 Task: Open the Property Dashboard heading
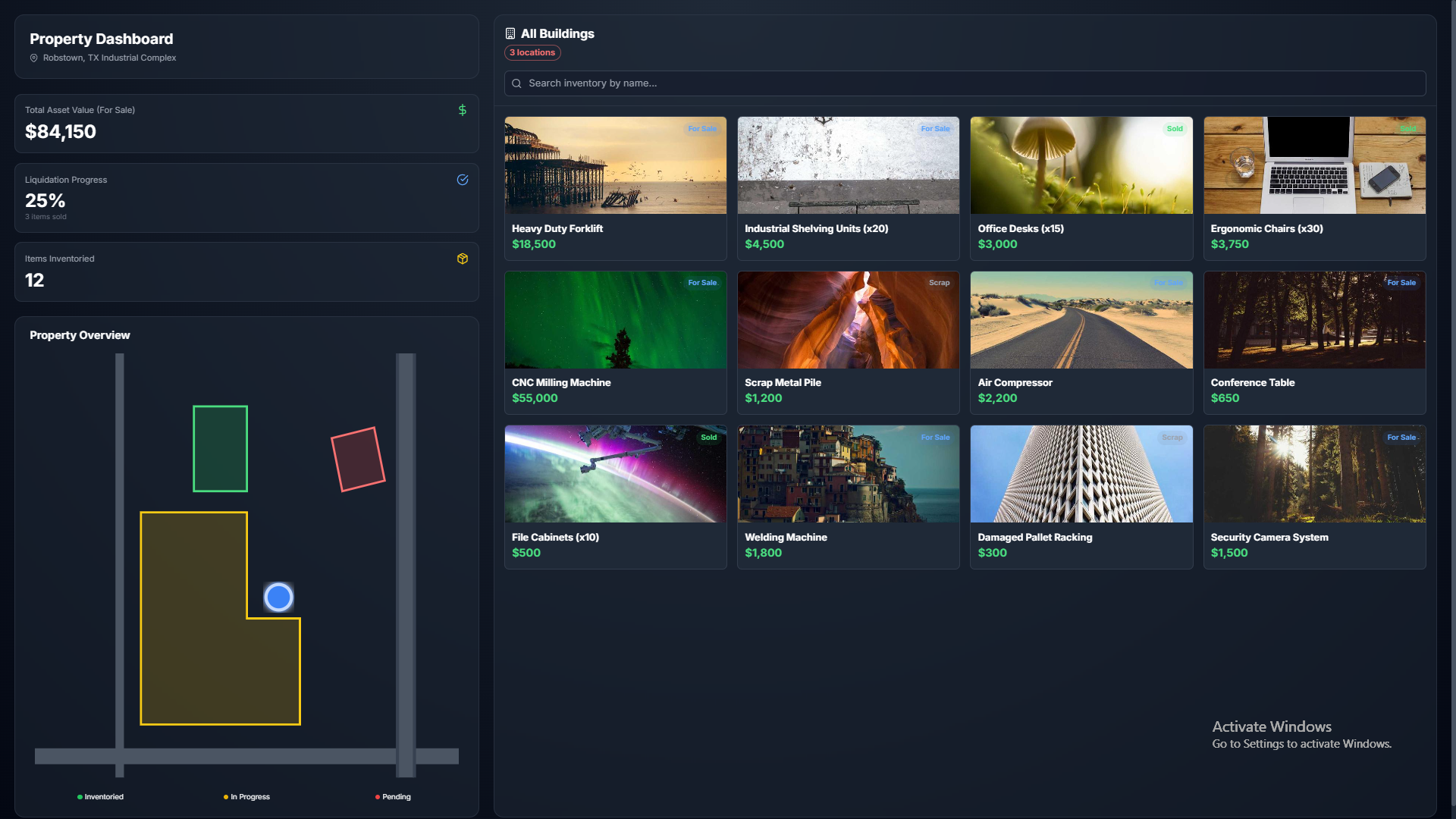(101, 39)
